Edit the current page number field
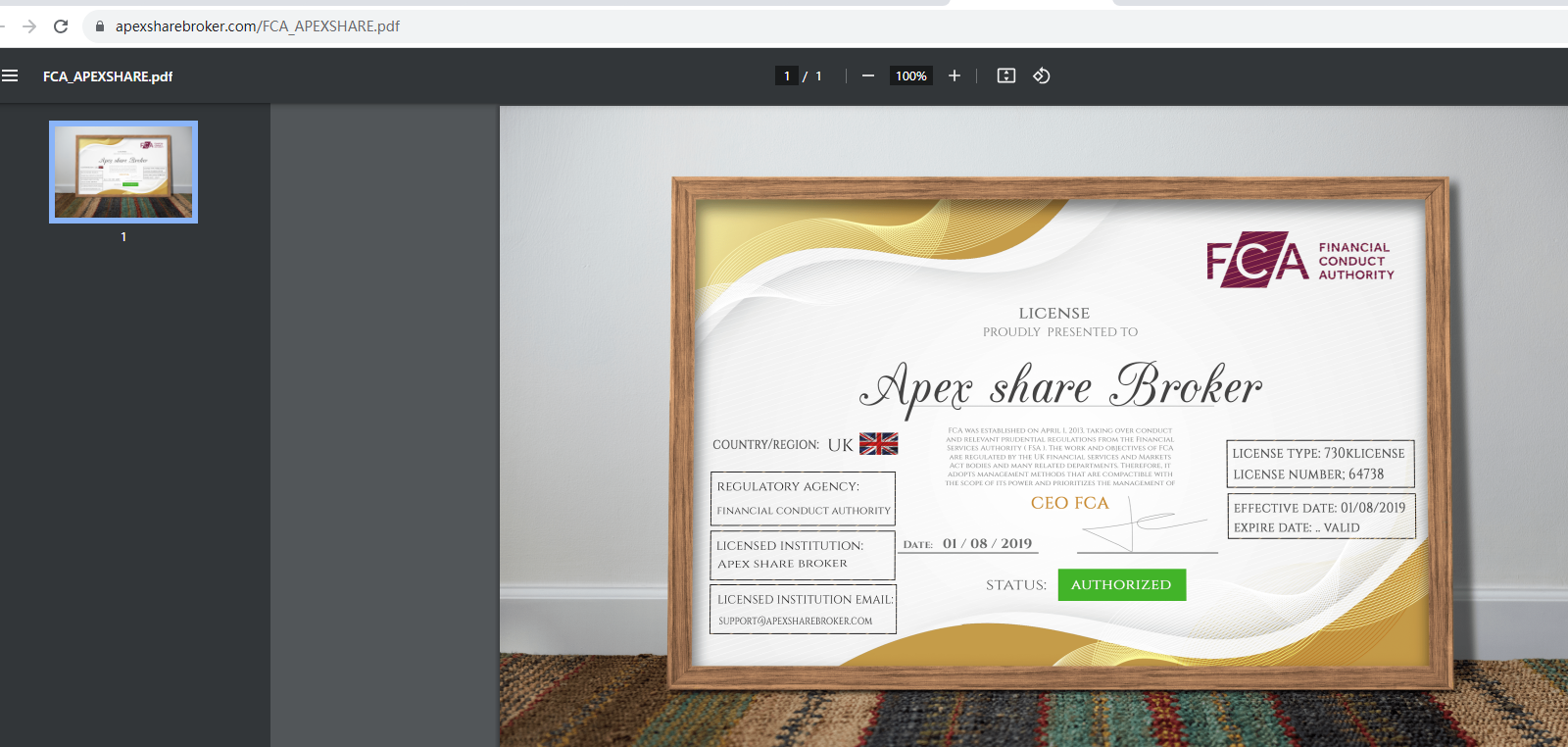 click(787, 75)
